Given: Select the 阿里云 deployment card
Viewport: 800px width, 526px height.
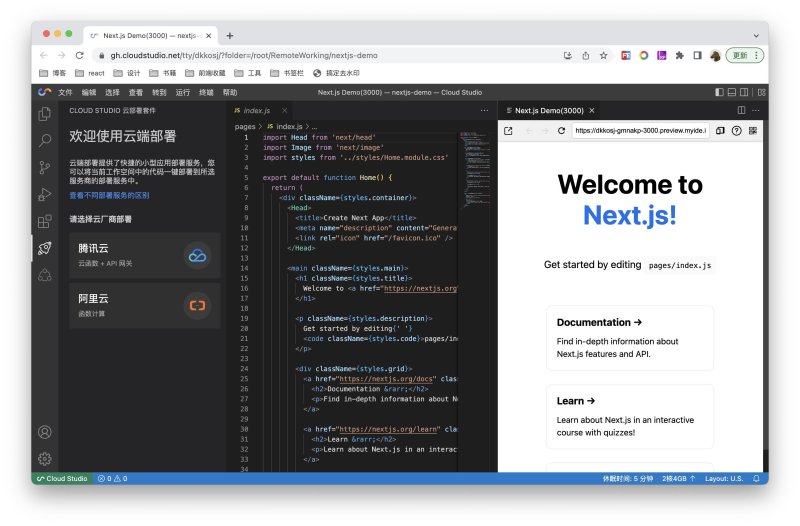Looking at the screenshot, I should 145,306.
